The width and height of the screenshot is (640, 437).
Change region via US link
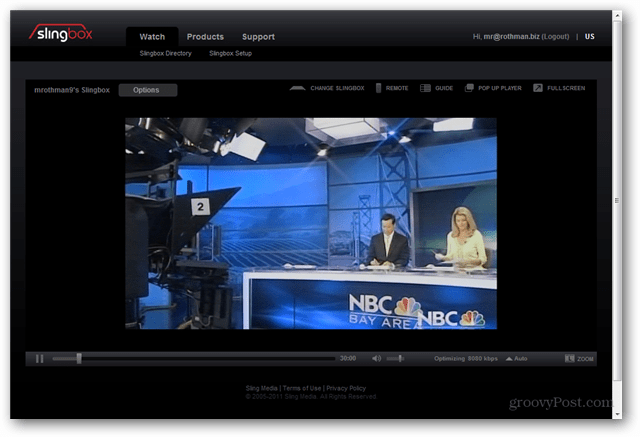589,37
